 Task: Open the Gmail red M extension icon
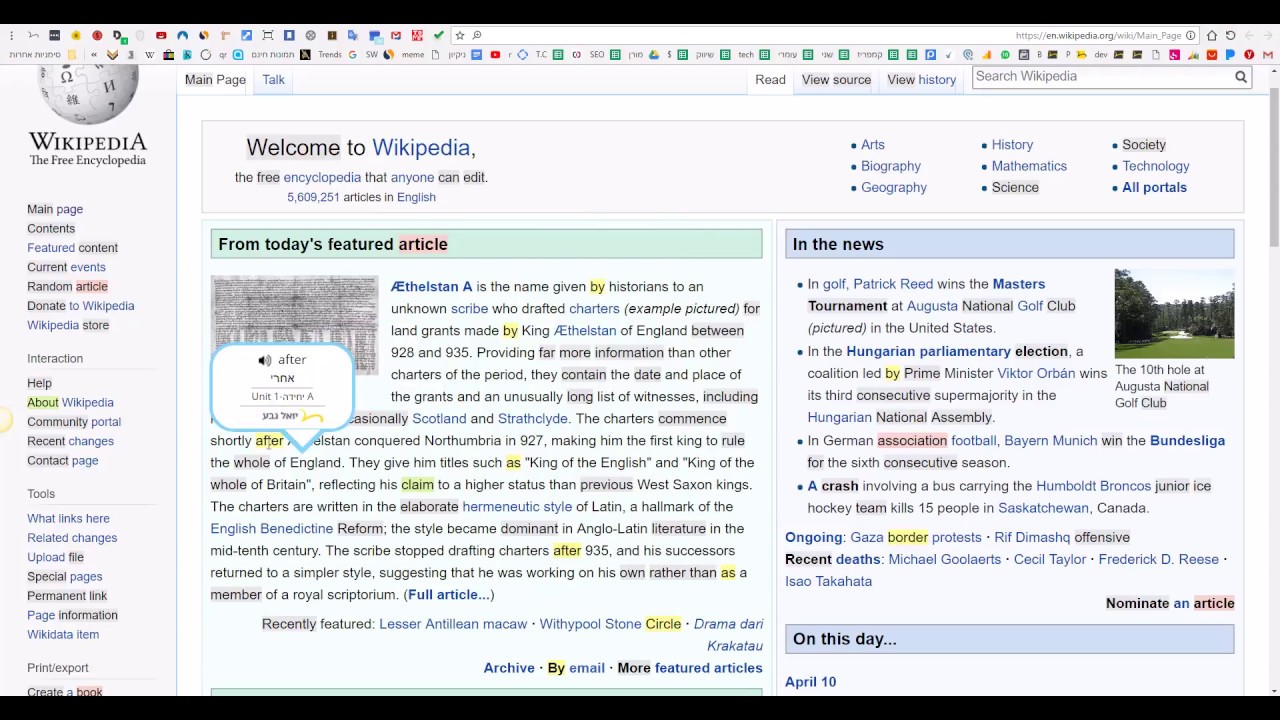(x=396, y=35)
